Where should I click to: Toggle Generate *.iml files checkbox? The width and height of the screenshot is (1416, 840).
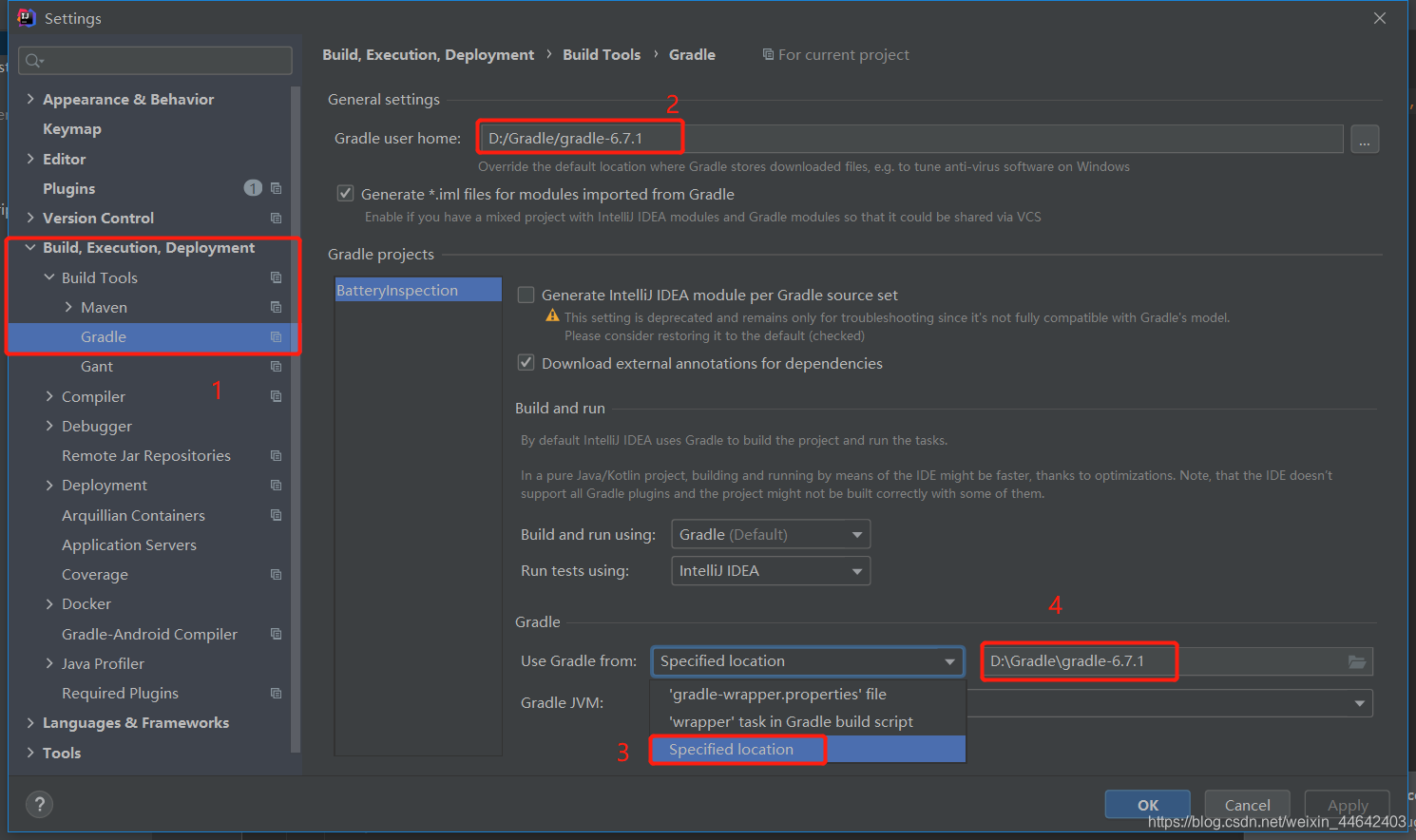[346, 193]
